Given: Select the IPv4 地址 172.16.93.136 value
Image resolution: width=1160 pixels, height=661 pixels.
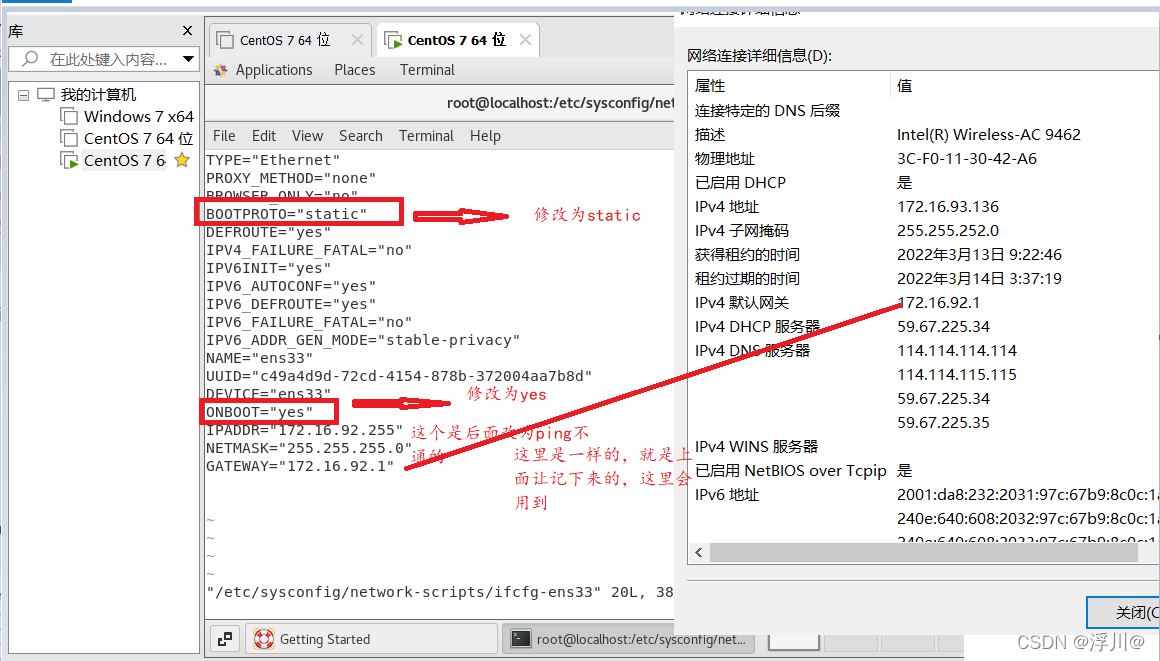Looking at the screenshot, I should point(948,207).
